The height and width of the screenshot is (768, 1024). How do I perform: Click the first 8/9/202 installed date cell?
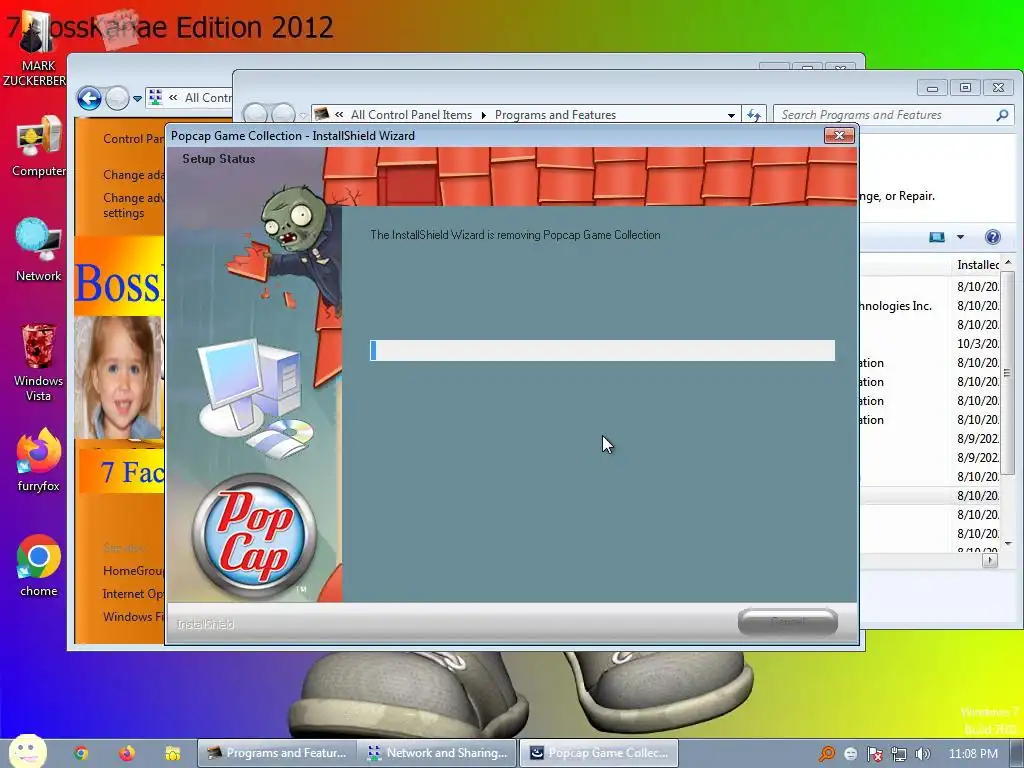[x=978, y=438]
